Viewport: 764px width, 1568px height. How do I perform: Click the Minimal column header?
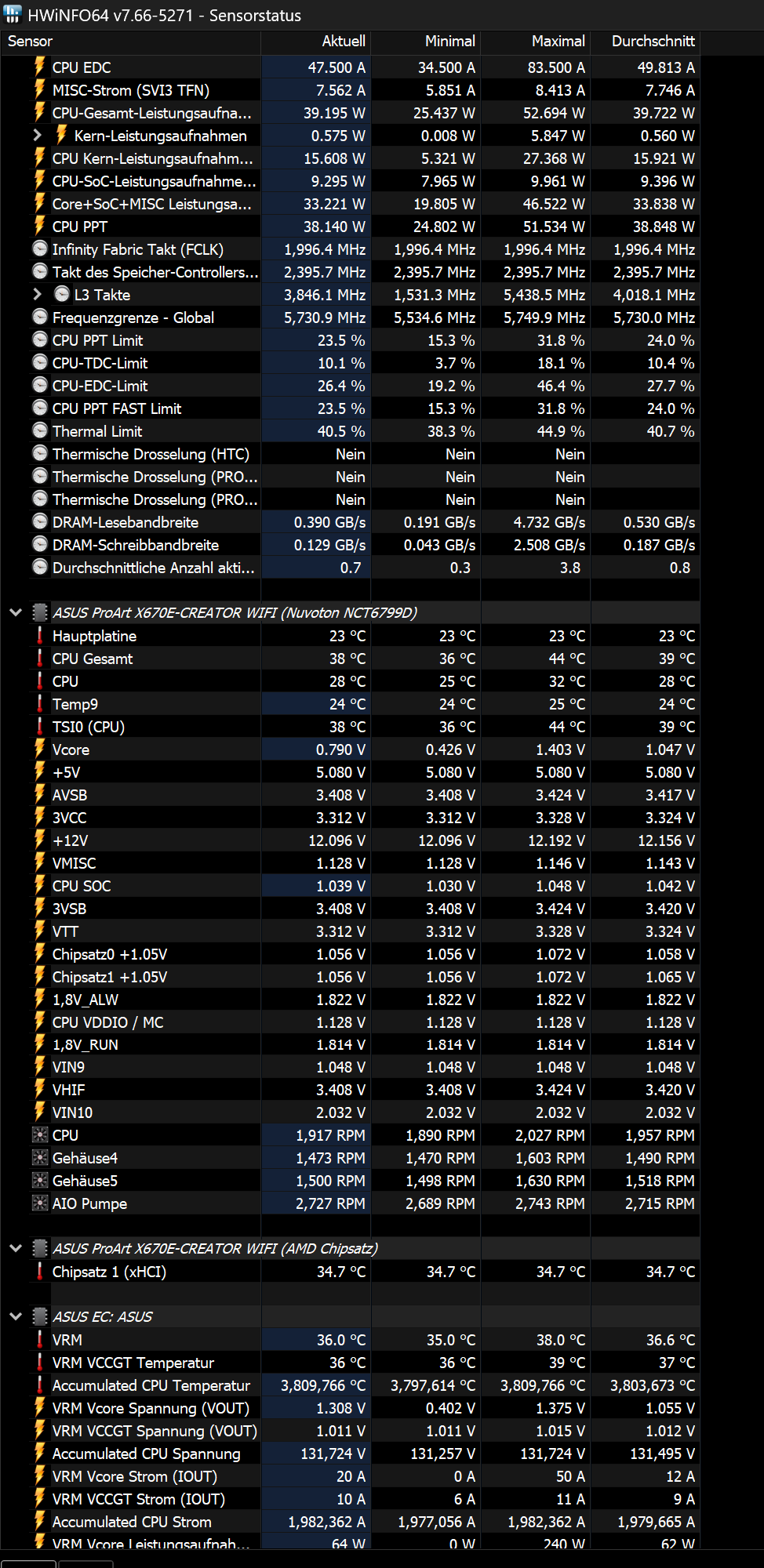click(x=425, y=42)
